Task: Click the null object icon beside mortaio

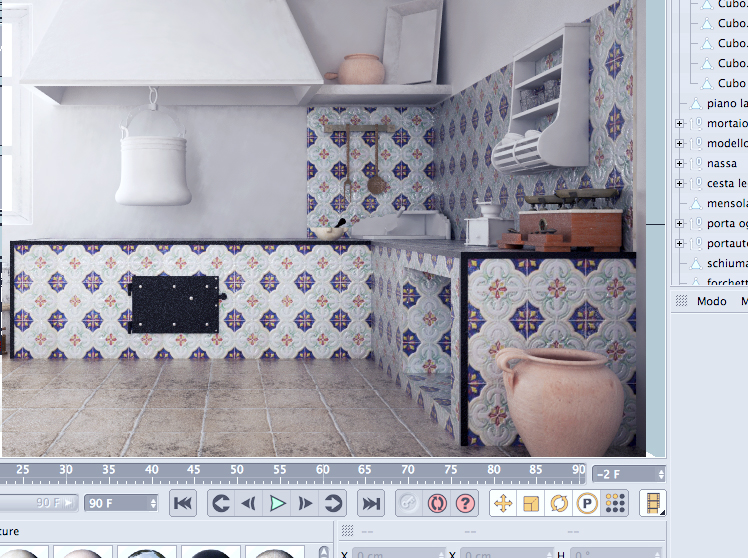Action: point(696,124)
